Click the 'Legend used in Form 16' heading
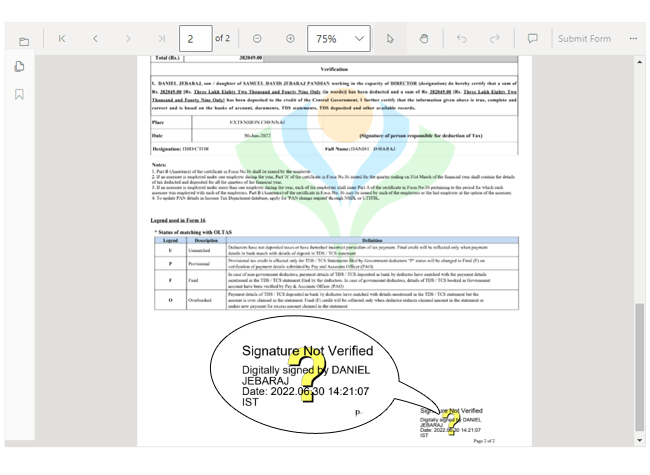The image size is (650, 475). point(178,220)
